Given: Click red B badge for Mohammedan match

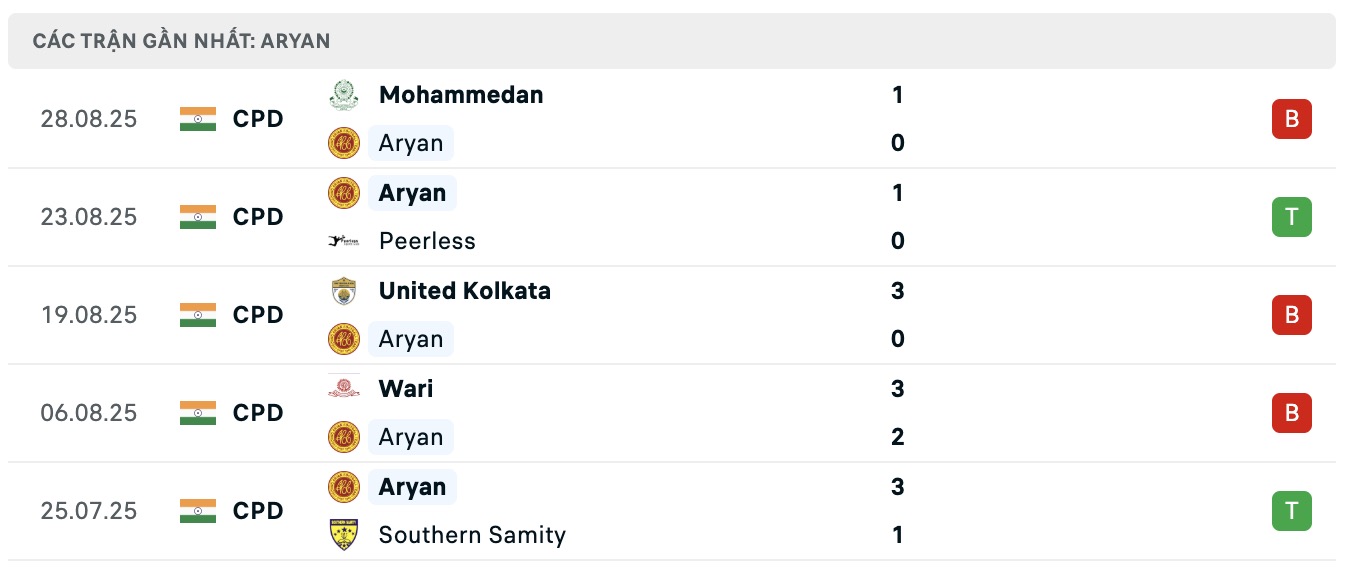Looking at the screenshot, I should [x=1291, y=119].
